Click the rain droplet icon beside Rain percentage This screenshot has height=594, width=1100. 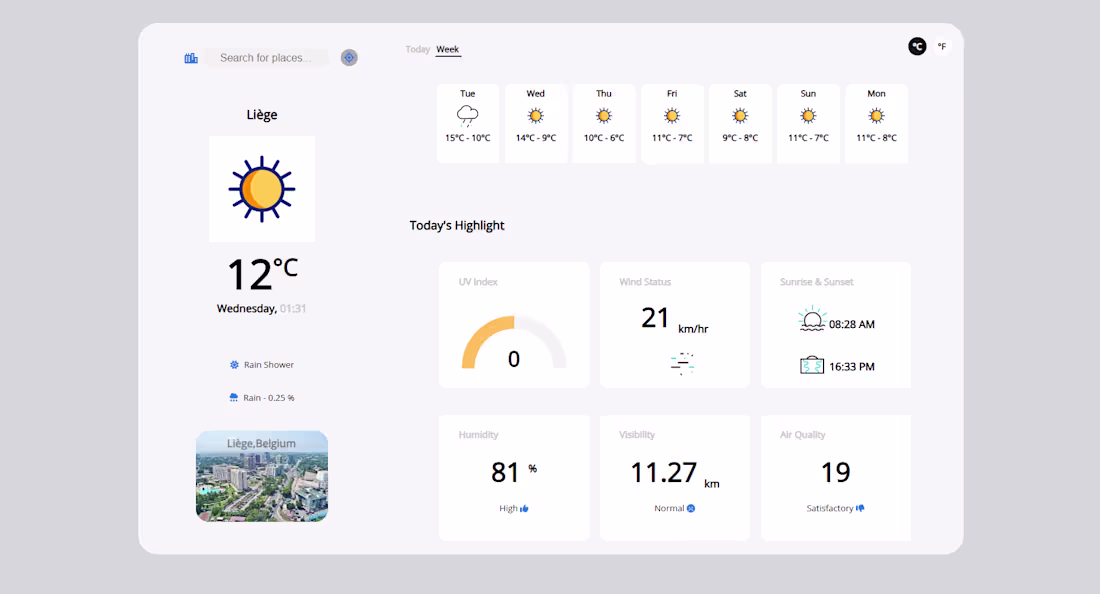[232, 397]
